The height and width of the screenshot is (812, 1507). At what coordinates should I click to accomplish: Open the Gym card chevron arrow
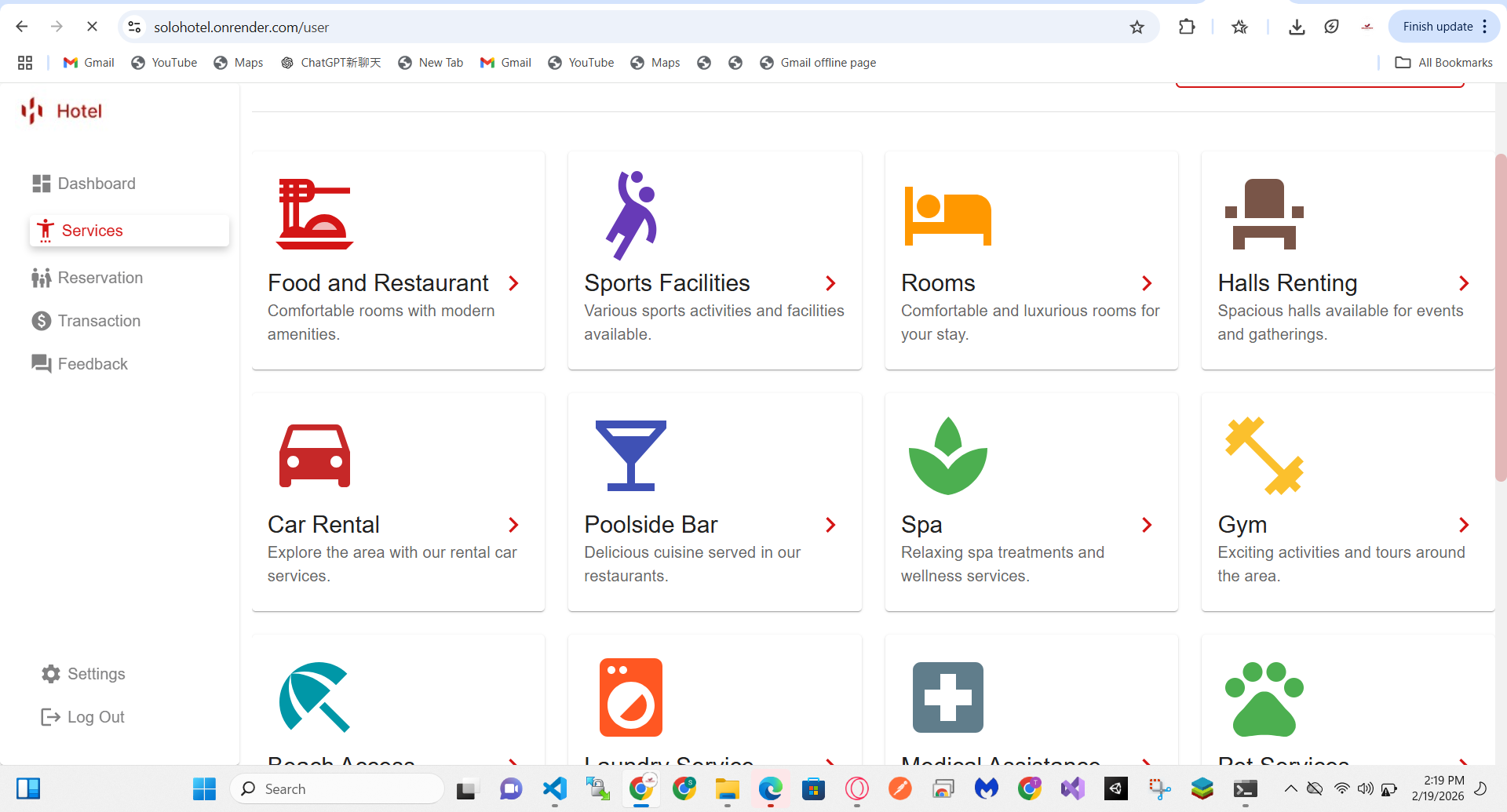[1464, 525]
